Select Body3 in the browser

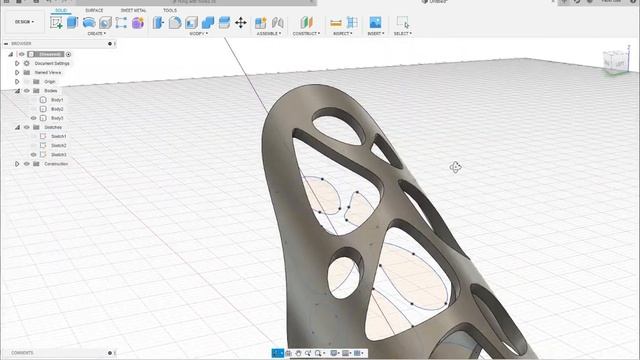(57, 118)
